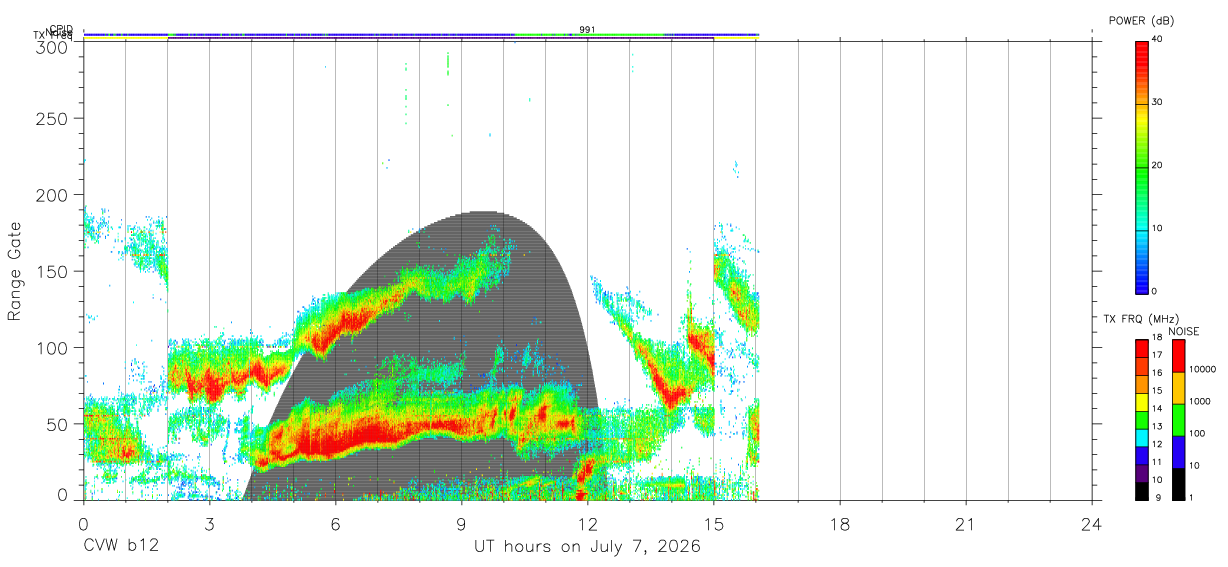Click the 250 tick label on Range Gate axis

pos(52,119)
